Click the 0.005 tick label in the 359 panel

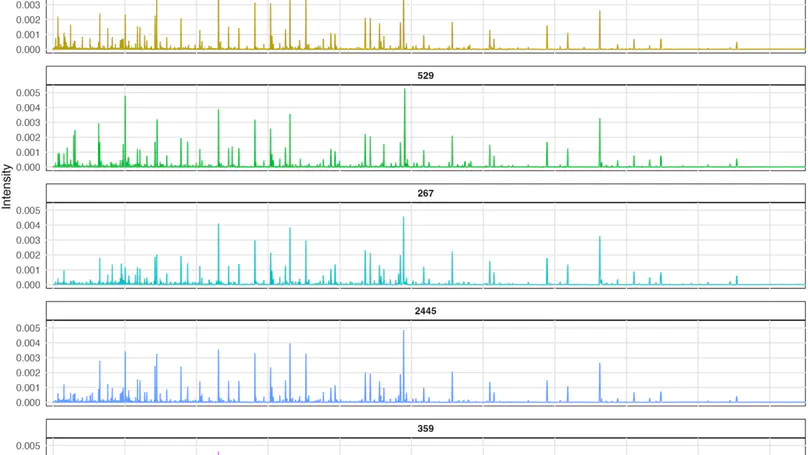coord(28,446)
